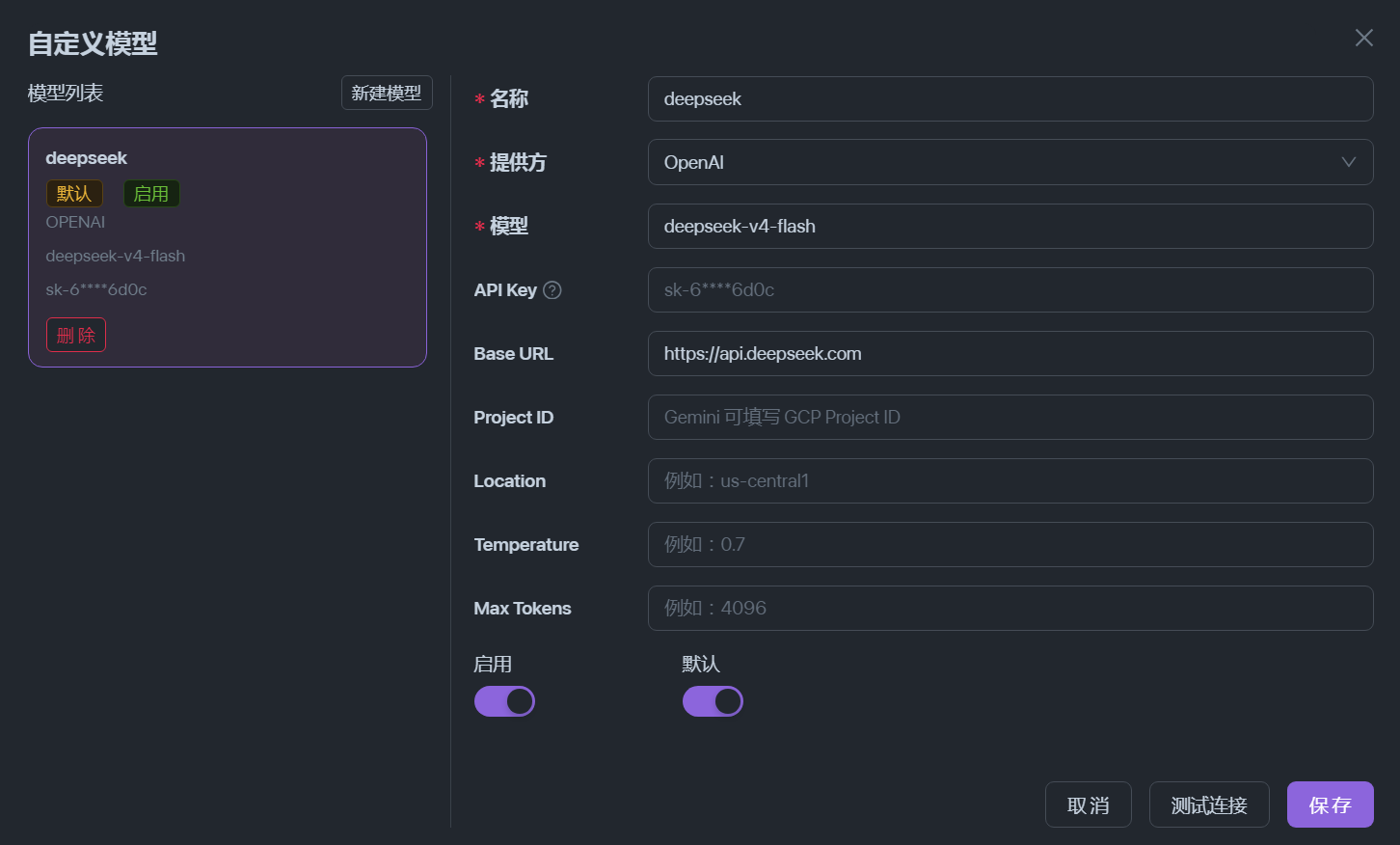Toggle the 默认 switch off
Image resolution: width=1400 pixels, height=845 pixels.
point(713,701)
